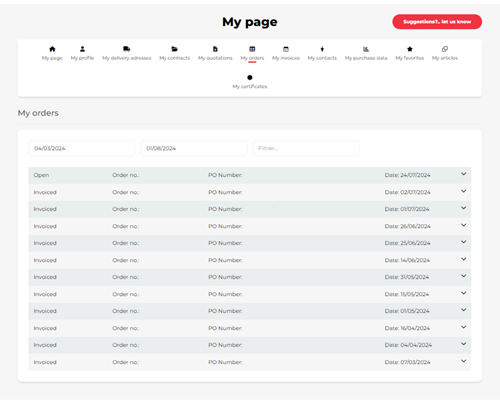
Task: Click the start date field 04/03/2024
Action: pyautogui.click(x=82, y=148)
